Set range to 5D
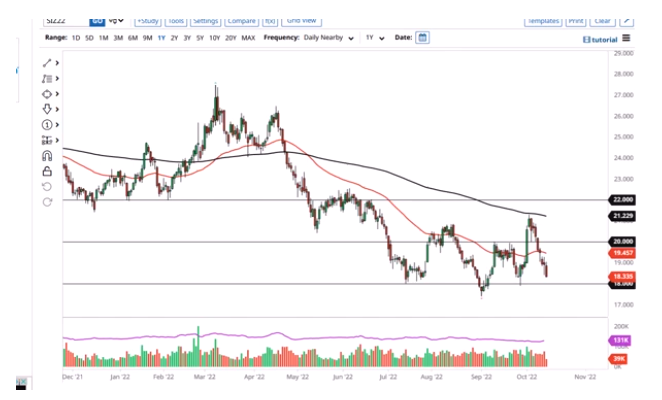This screenshot has width=662, height=400. [x=89, y=38]
